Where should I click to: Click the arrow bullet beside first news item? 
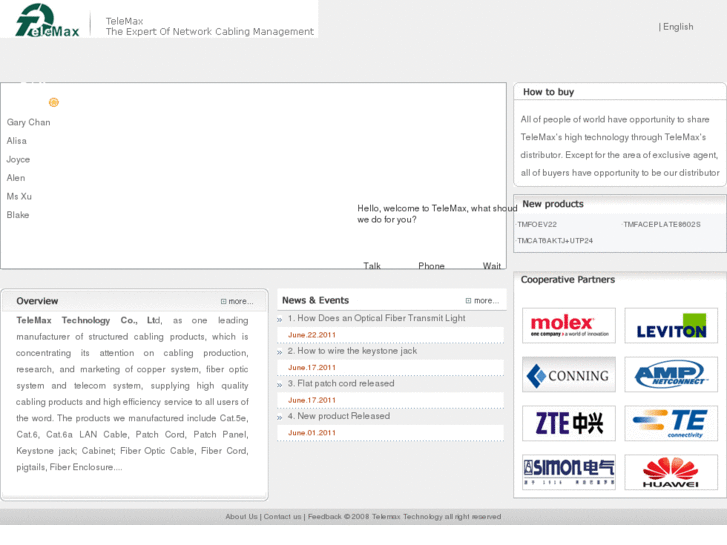pyautogui.click(x=280, y=320)
